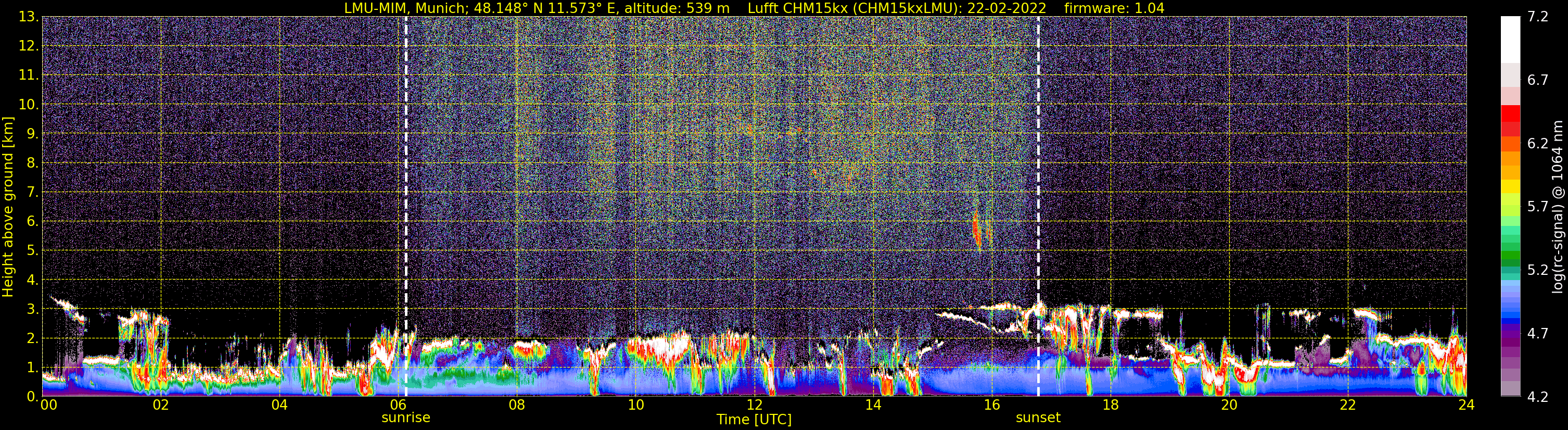Click the time axis tick '06'
This screenshot has height=430, width=1568.
pos(398,406)
